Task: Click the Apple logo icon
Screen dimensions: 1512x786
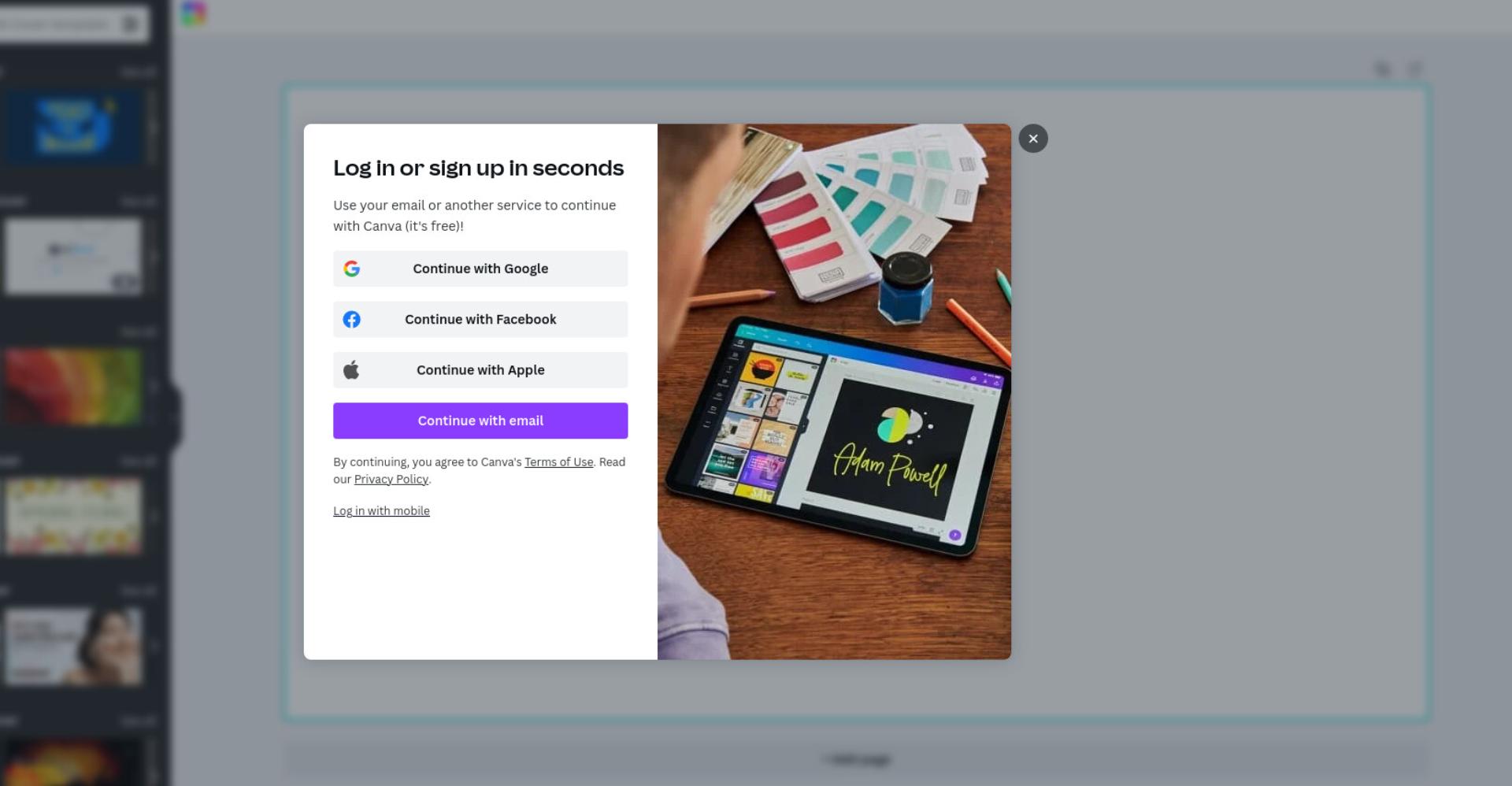Action: pyautogui.click(x=351, y=369)
